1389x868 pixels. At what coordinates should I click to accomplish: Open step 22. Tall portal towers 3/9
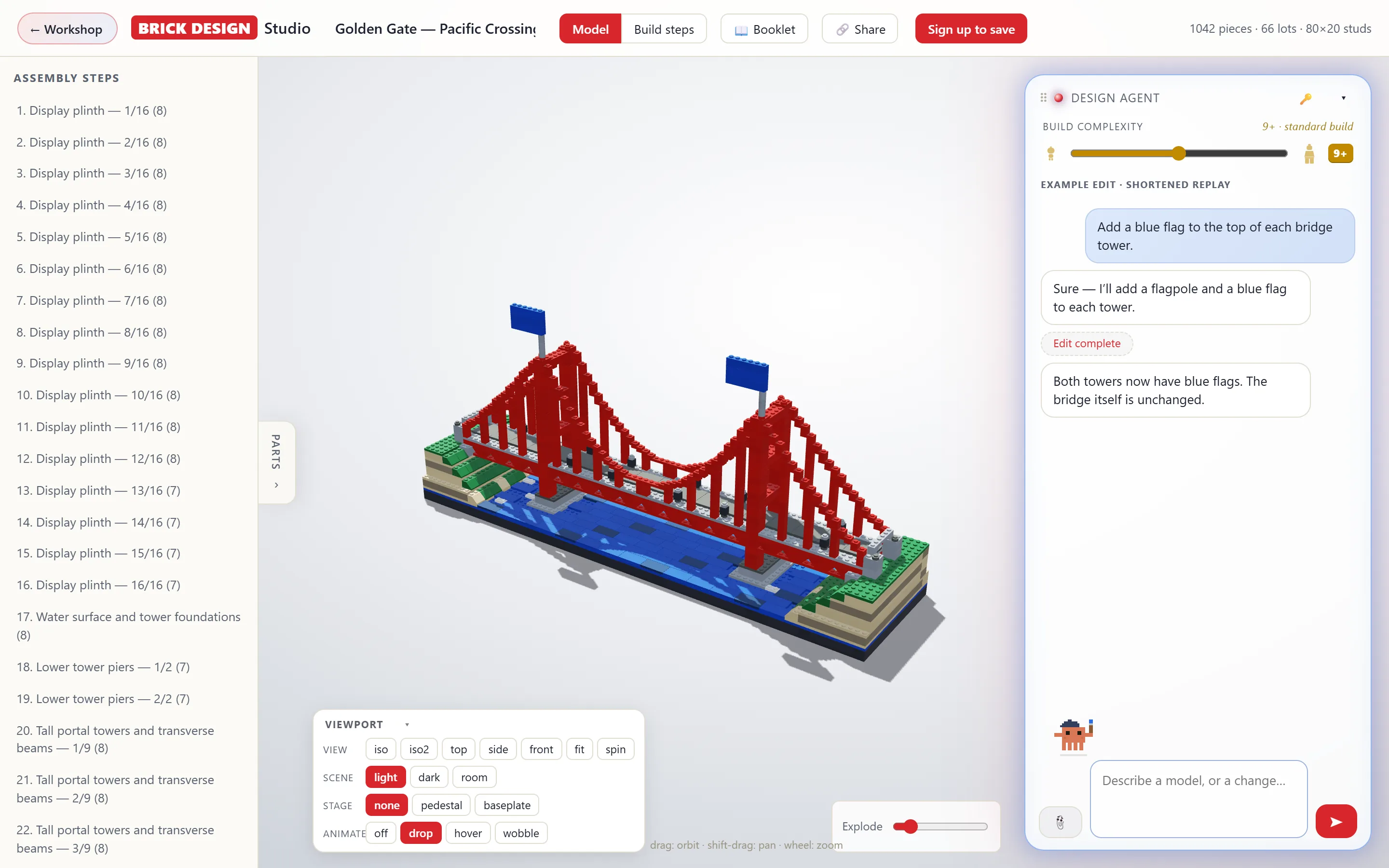(115, 839)
